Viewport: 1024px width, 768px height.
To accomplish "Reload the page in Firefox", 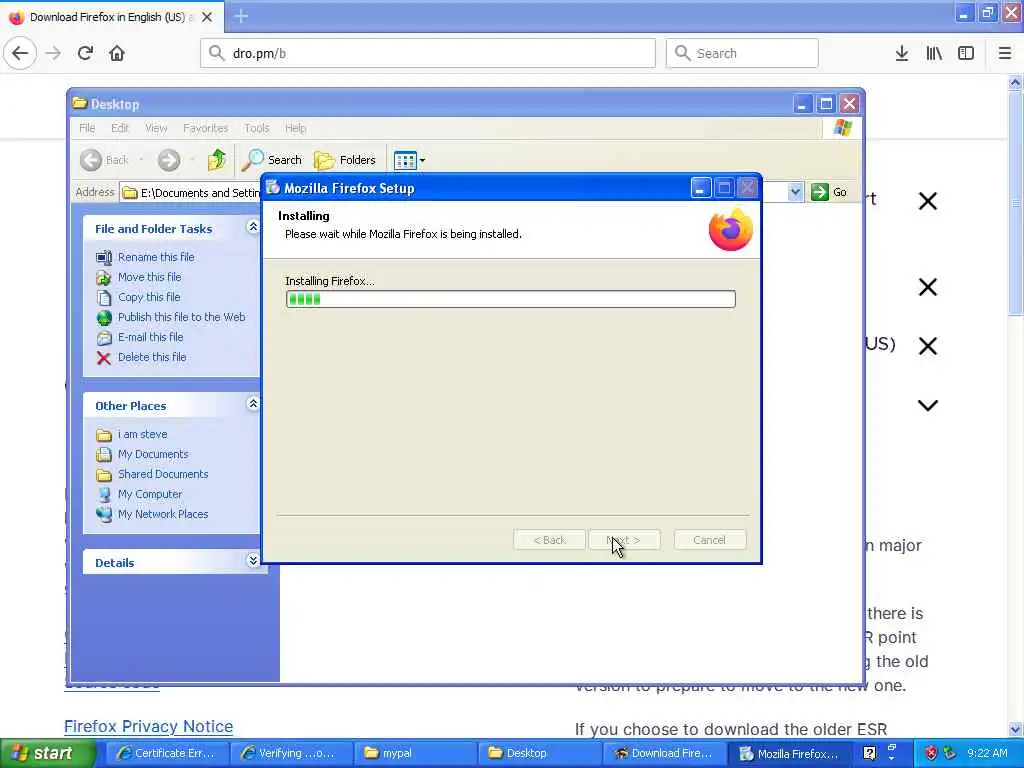I will click(86, 53).
